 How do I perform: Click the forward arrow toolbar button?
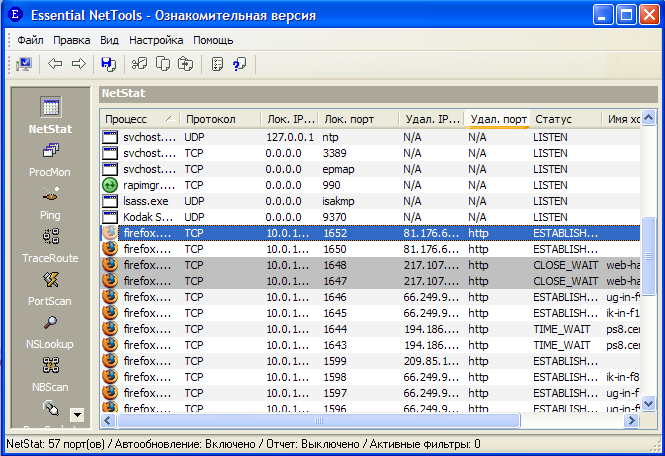78,64
